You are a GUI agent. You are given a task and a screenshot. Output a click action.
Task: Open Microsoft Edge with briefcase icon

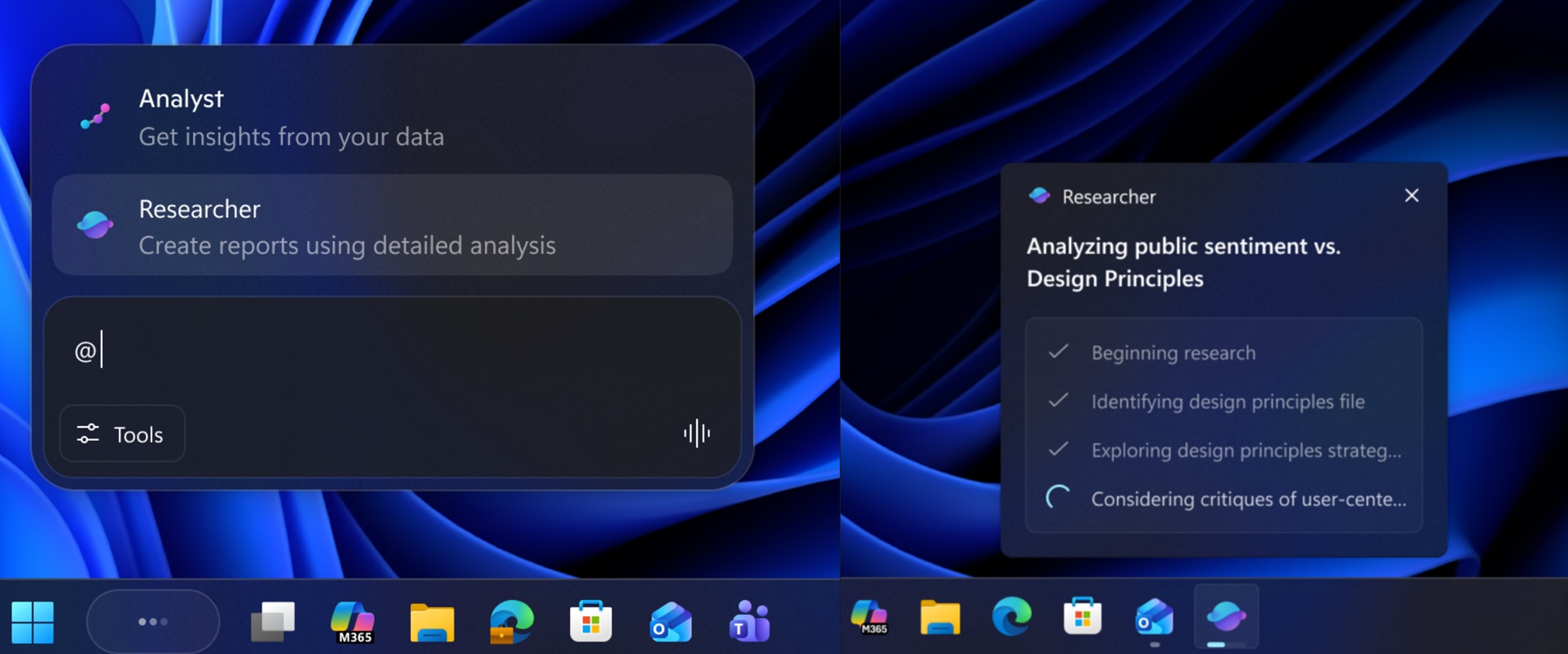click(x=511, y=622)
